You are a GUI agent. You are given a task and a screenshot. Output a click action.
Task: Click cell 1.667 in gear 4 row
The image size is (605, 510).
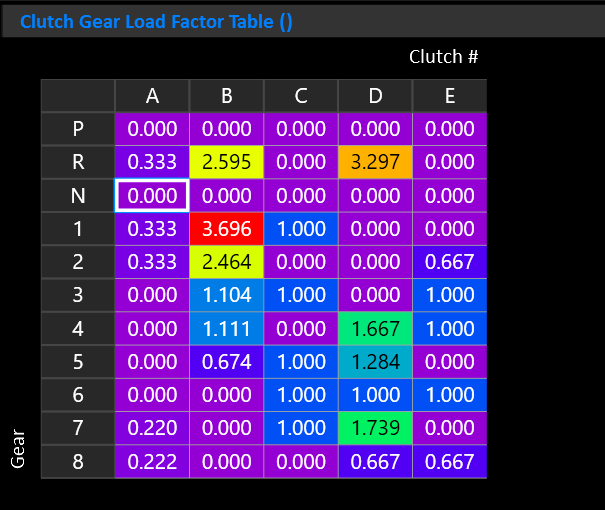pyautogui.click(x=375, y=329)
